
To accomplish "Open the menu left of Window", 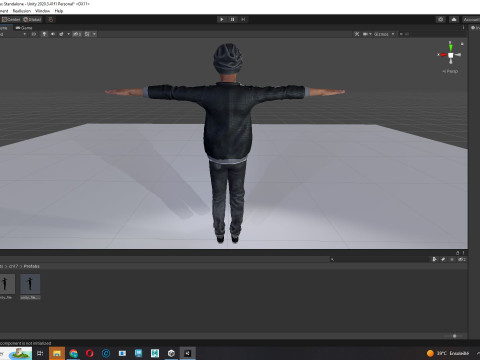I will (x=22, y=11).
